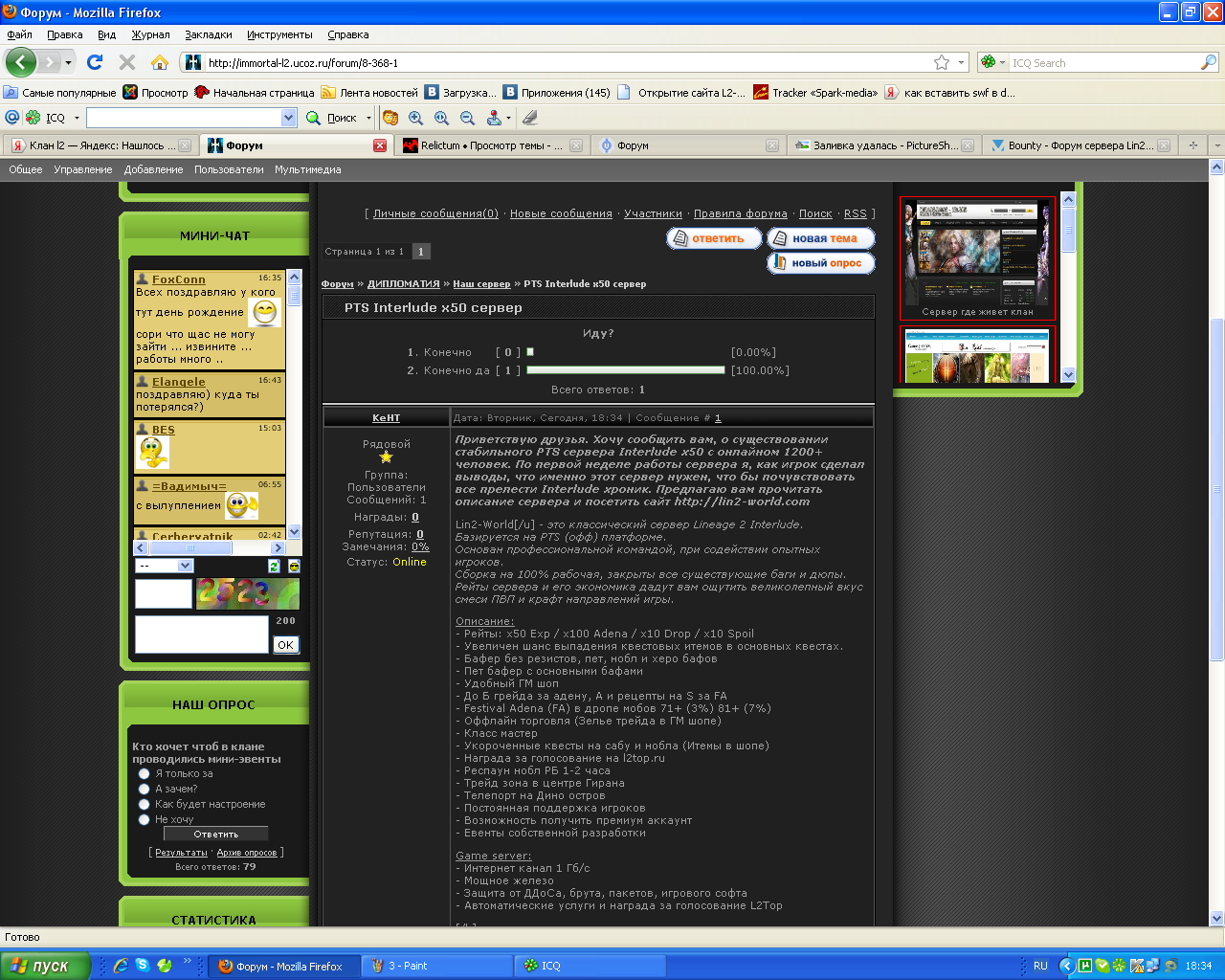The height and width of the screenshot is (980, 1225).
Task: Submit poll with the 'Ответить' button
Action: coord(216,835)
